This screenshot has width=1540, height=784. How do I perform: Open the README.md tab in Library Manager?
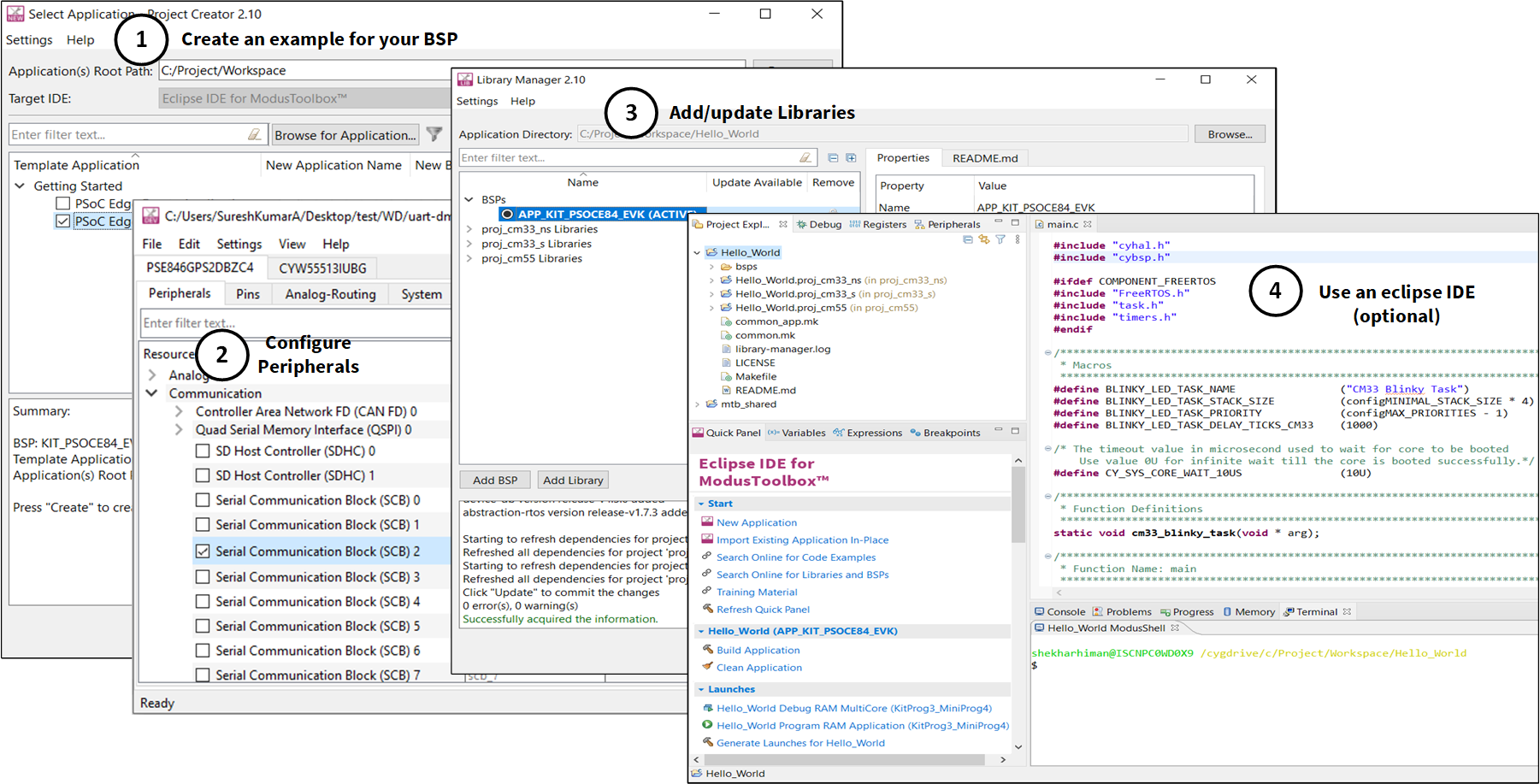tap(985, 158)
